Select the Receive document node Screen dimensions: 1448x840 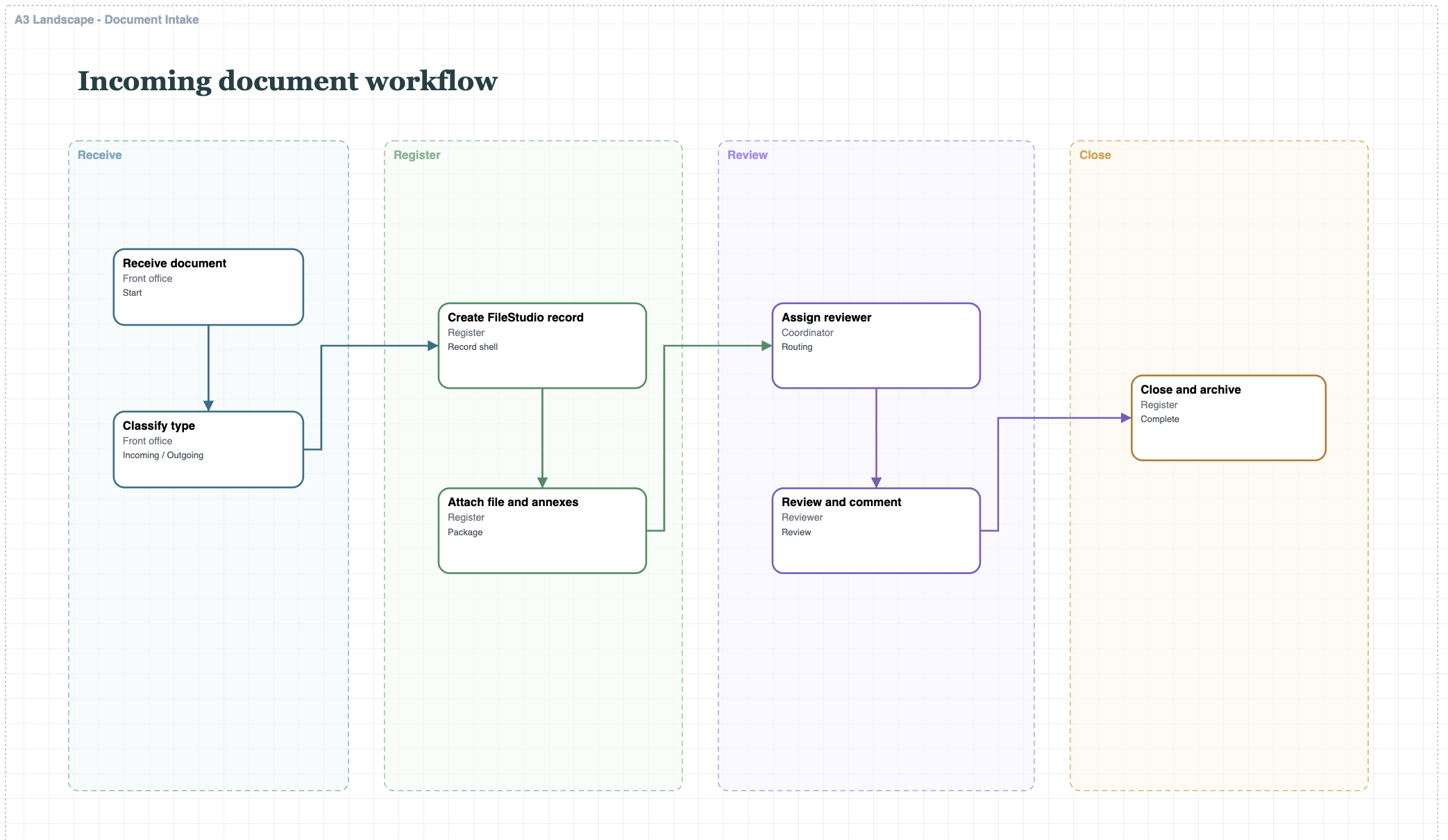(208, 287)
